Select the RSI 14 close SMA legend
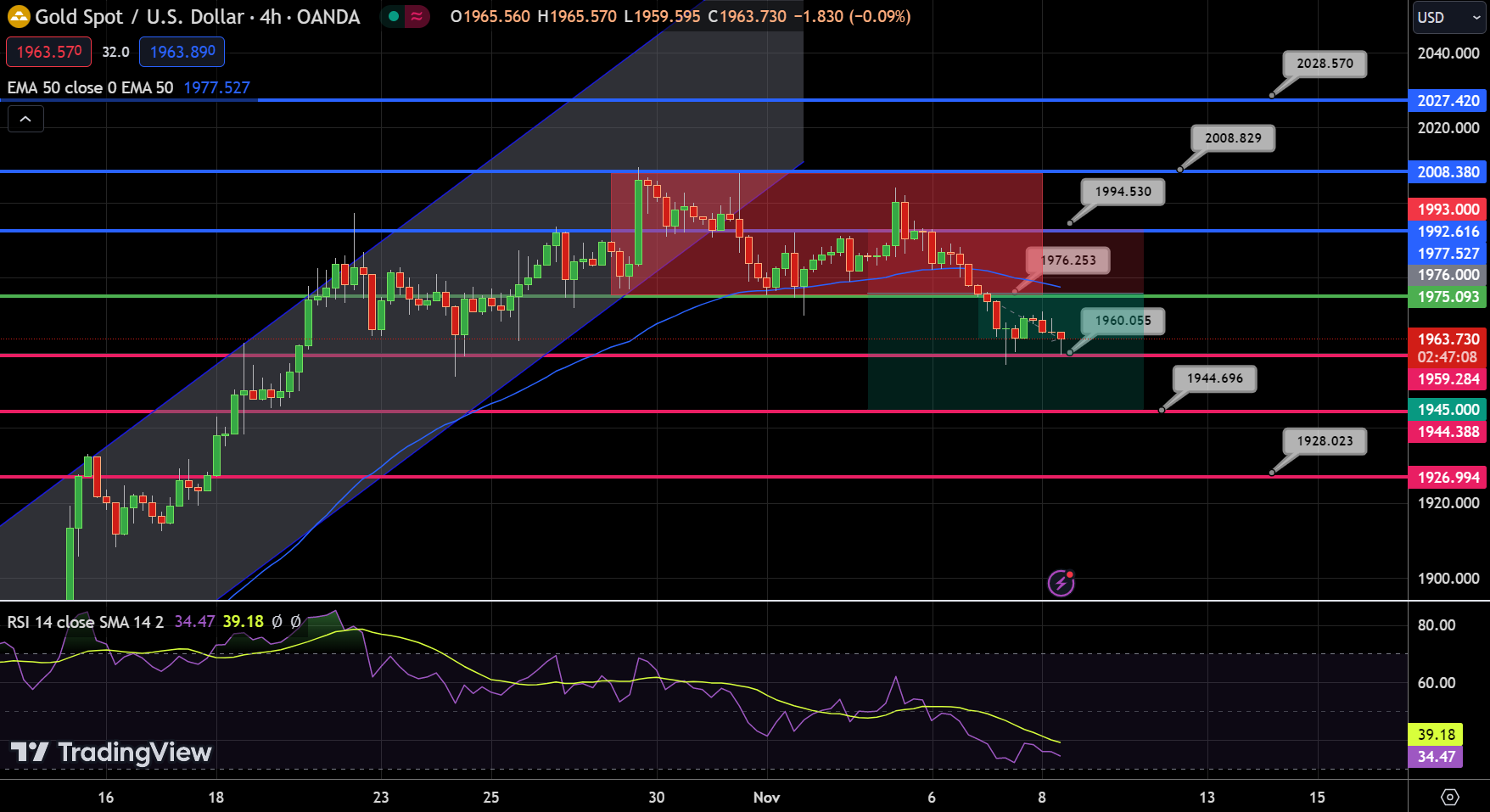1490x812 pixels. click(85, 622)
